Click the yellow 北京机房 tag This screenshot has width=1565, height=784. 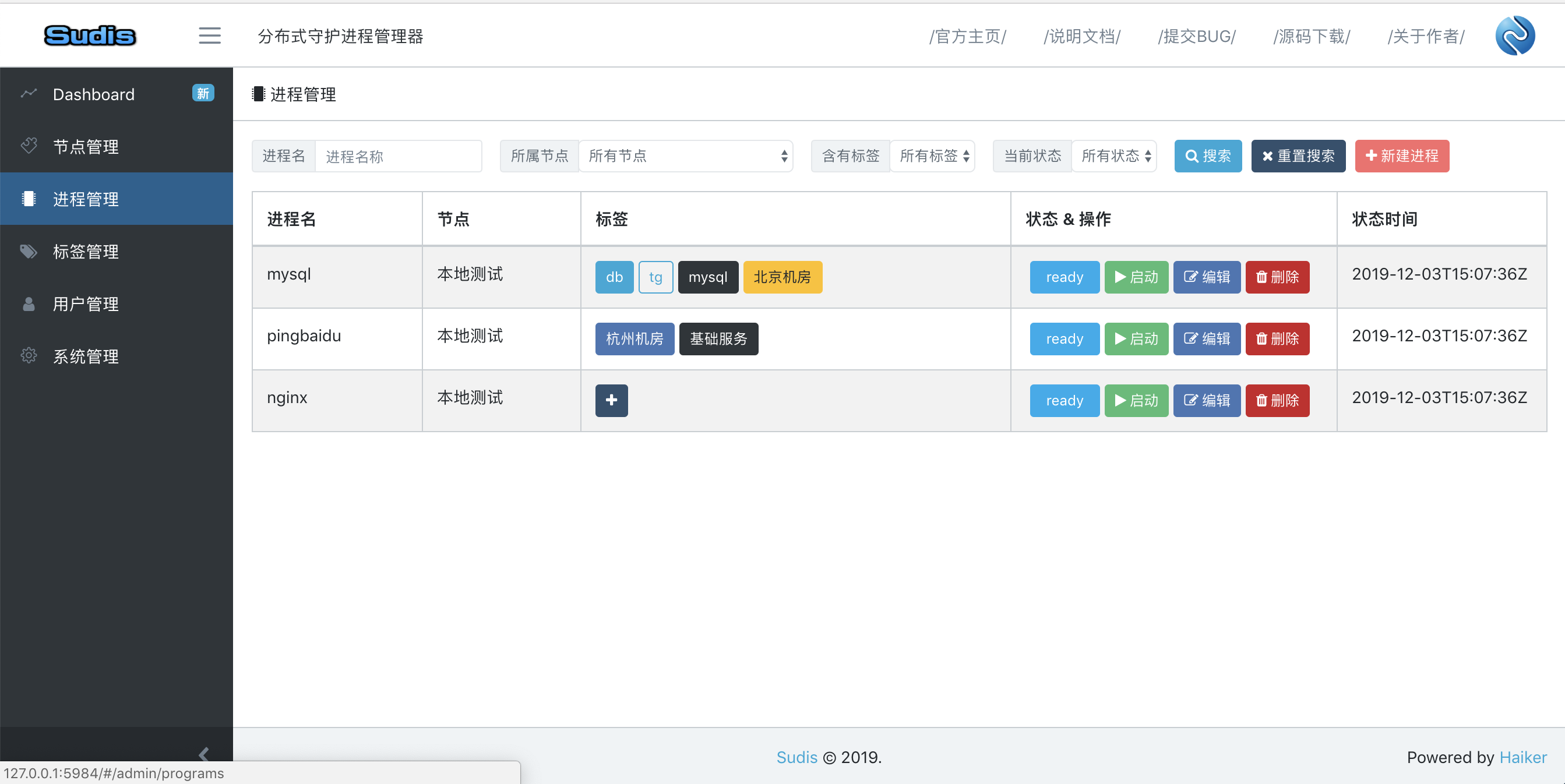click(x=782, y=277)
